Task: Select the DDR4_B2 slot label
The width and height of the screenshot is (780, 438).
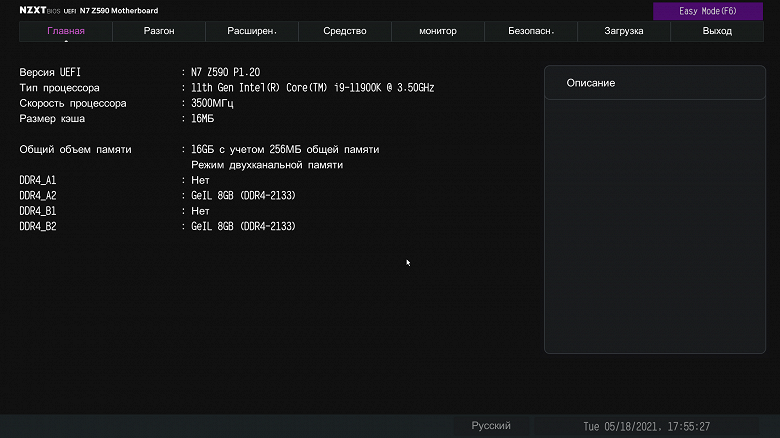Action: 38,226
